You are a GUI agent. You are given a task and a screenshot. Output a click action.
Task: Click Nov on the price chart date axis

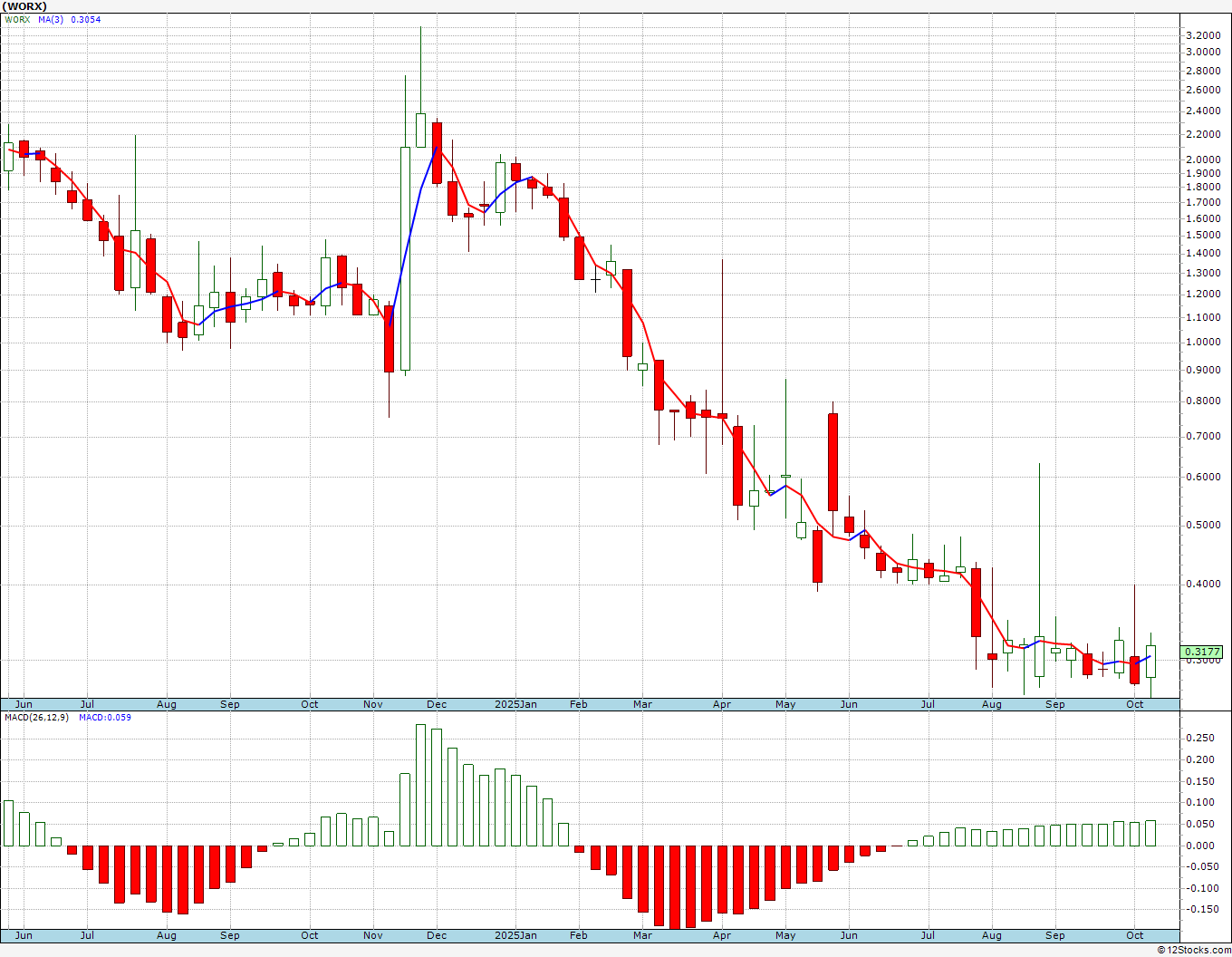pos(372,704)
